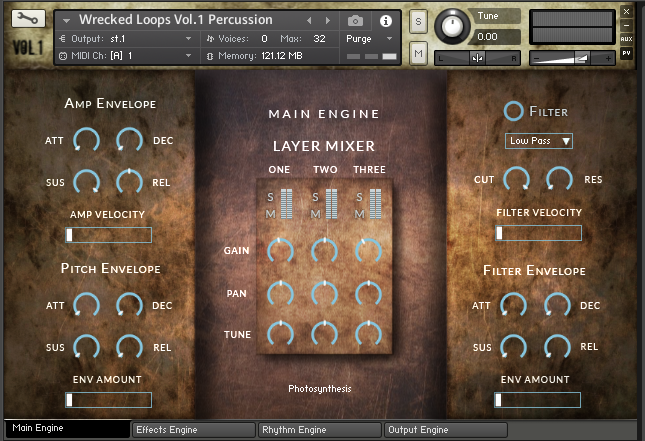Click the layer TWO PAN knob
Image resolution: width=645 pixels, height=441 pixels.
click(x=325, y=294)
